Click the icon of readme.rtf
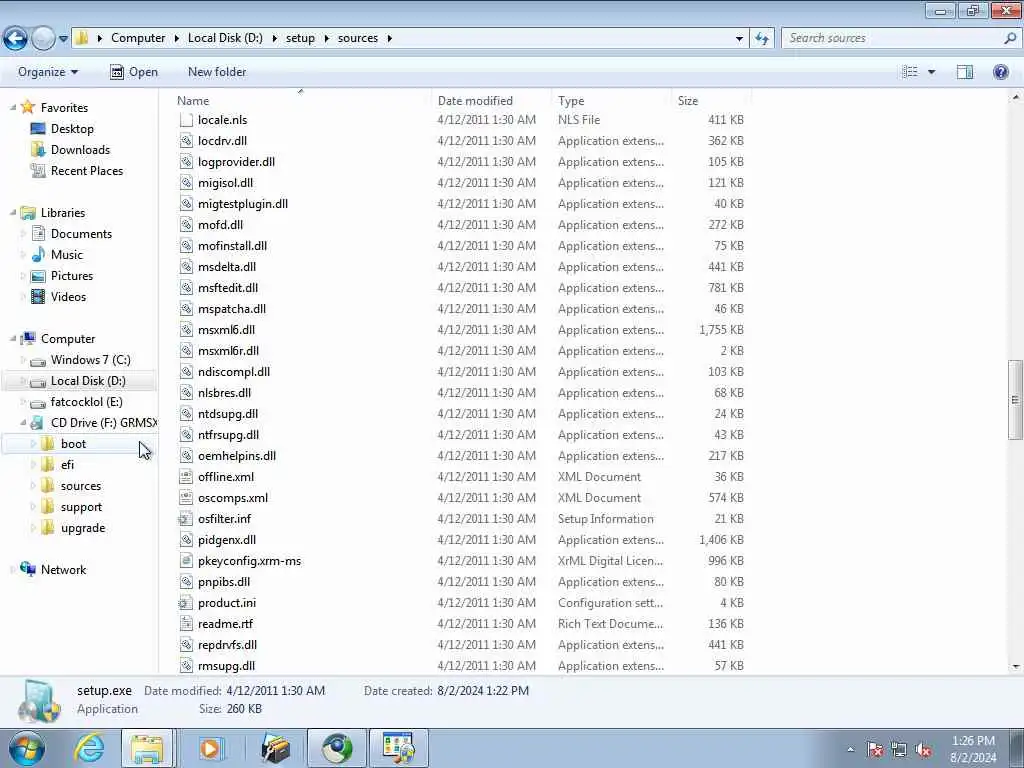Viewport: 1024px width, 768px height. click(186, 624)
